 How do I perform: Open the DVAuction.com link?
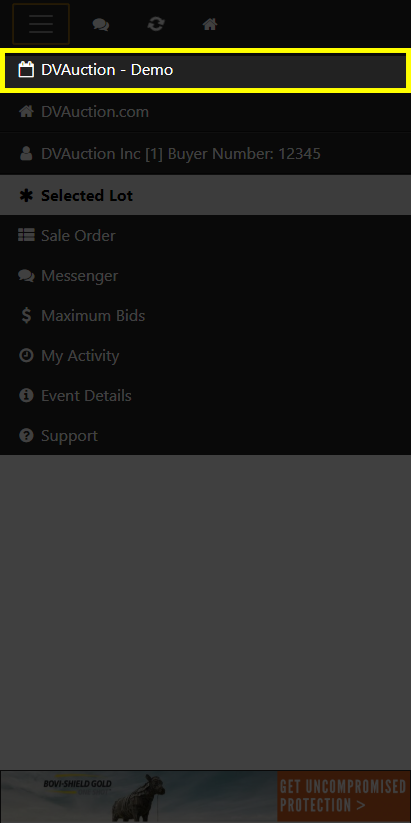point(205,112)
